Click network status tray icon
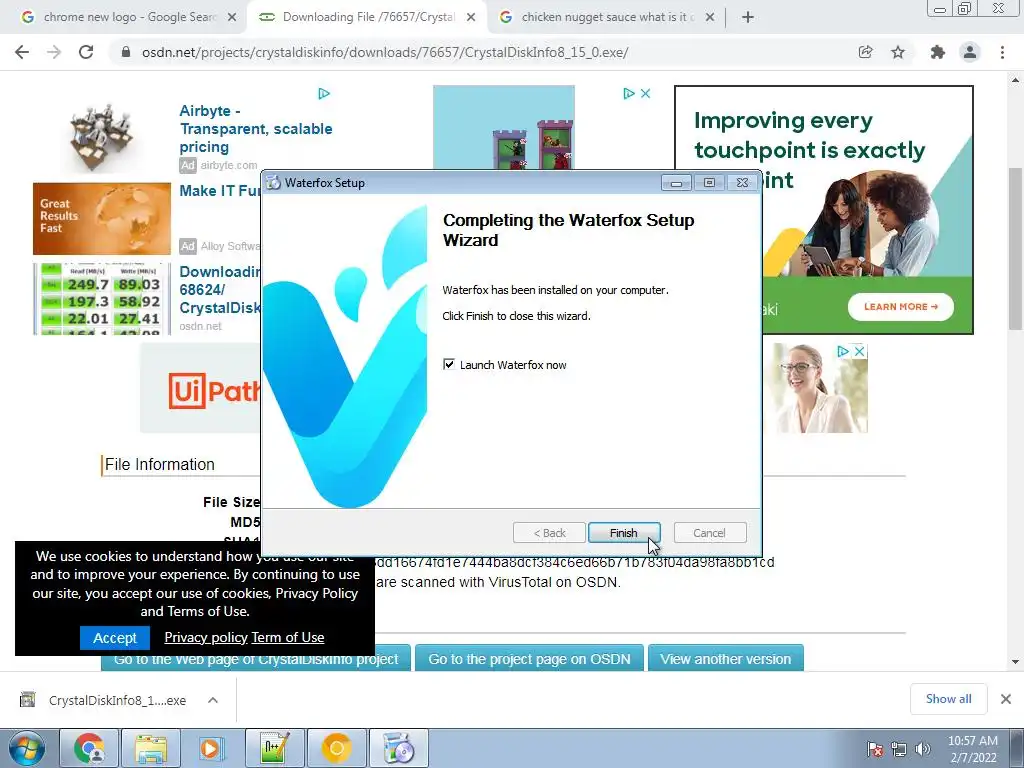The height and width of the screenshot is (768, 1024). pyautogui.click(x=899, y=750)
